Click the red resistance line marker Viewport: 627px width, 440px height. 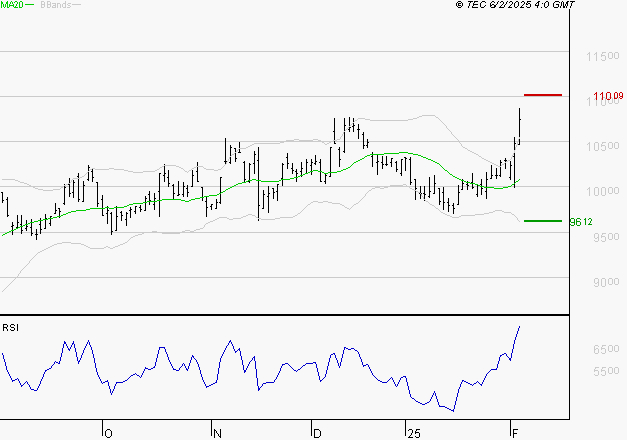(543, 95)
